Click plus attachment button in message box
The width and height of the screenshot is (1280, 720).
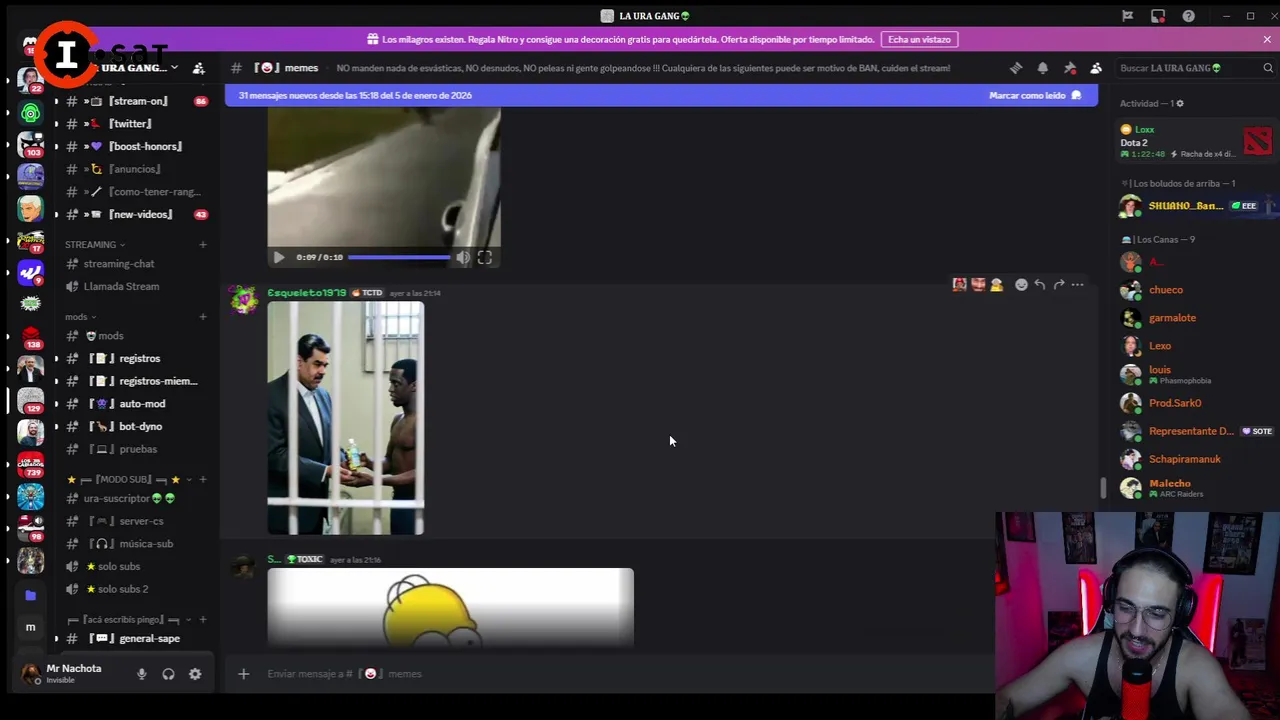point(243,674)
